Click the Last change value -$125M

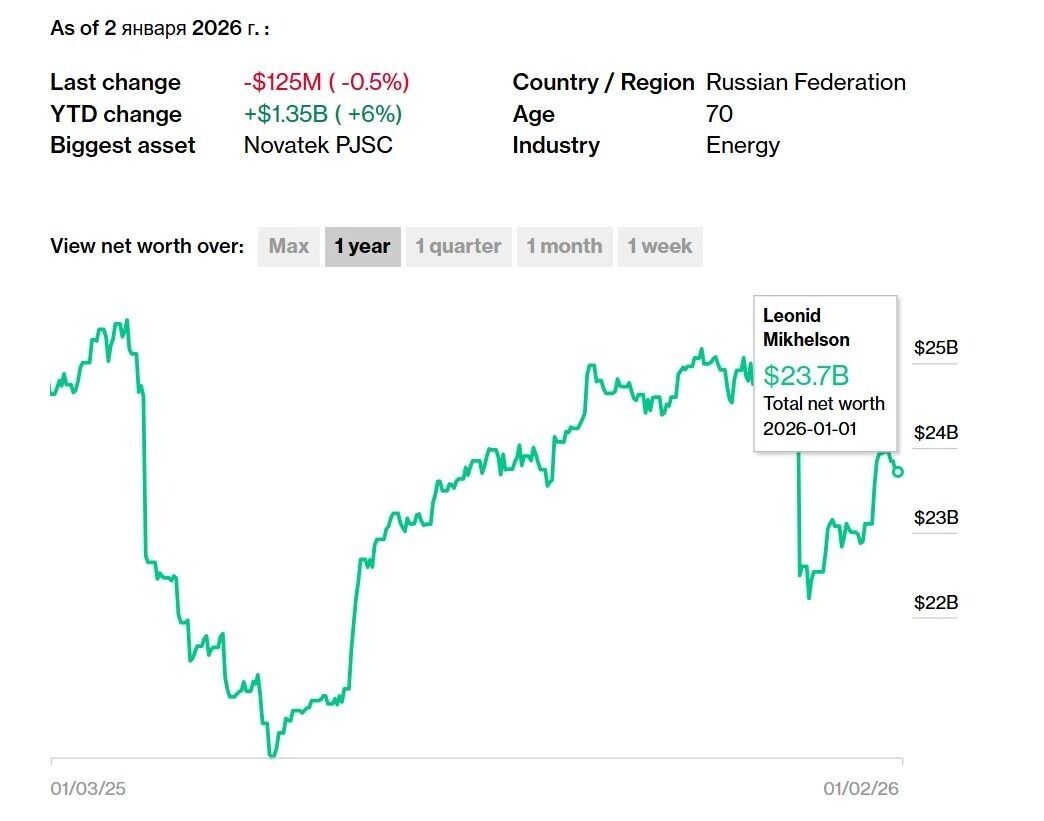[x=327, y=82]
